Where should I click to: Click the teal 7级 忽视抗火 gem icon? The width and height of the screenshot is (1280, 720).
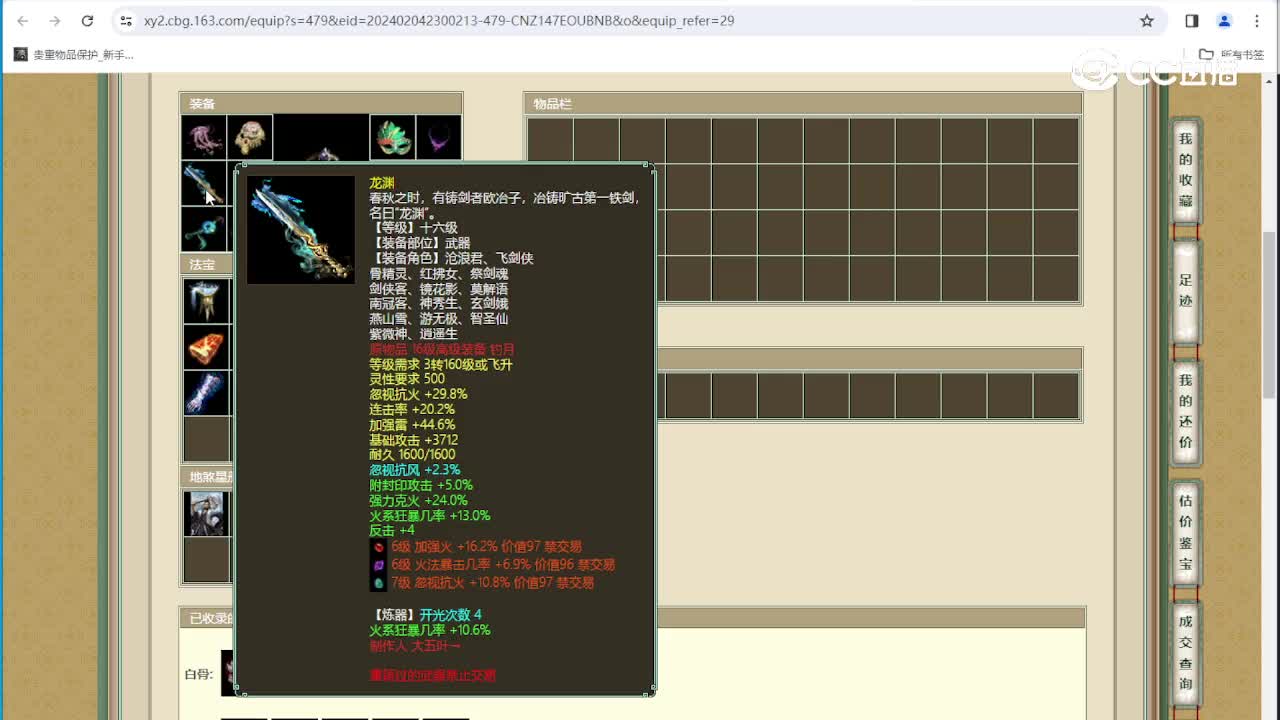tap(378, 583)
